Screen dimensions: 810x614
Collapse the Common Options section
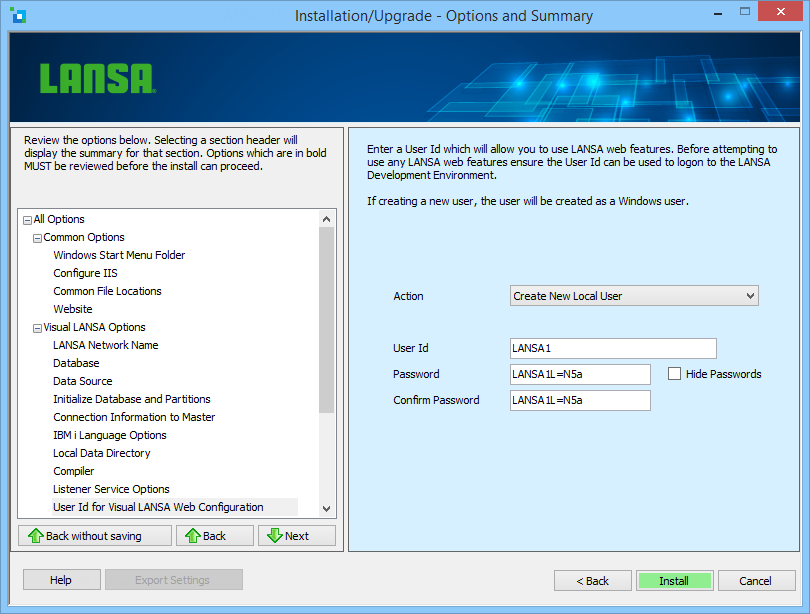[x=37, y=239]
